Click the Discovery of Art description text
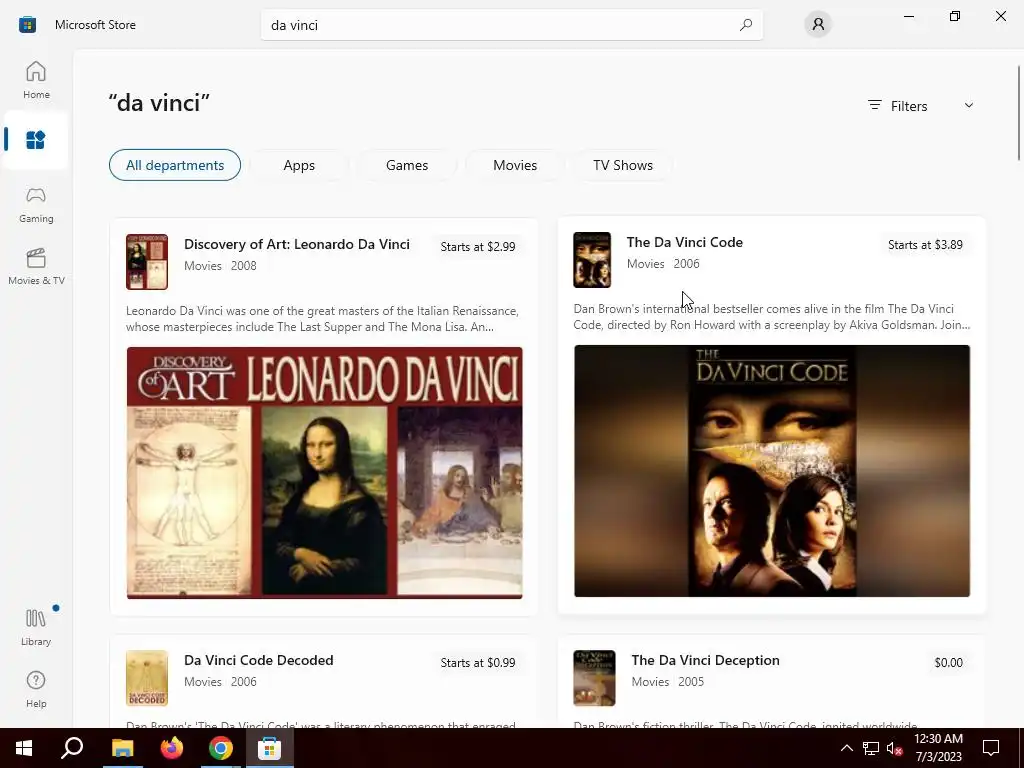 (x=322, y=319)
